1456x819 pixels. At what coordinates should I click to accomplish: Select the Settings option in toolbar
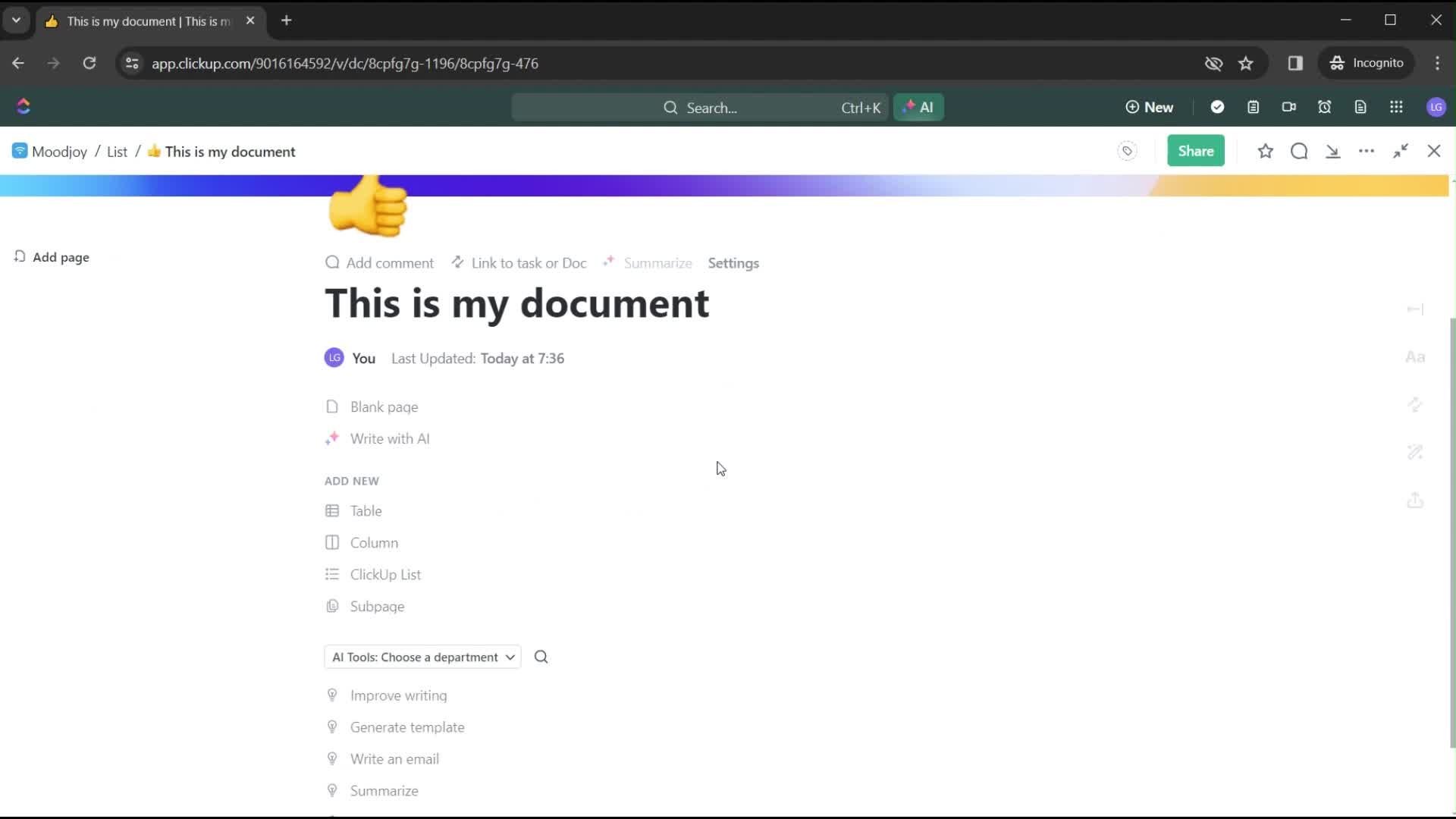735,262
